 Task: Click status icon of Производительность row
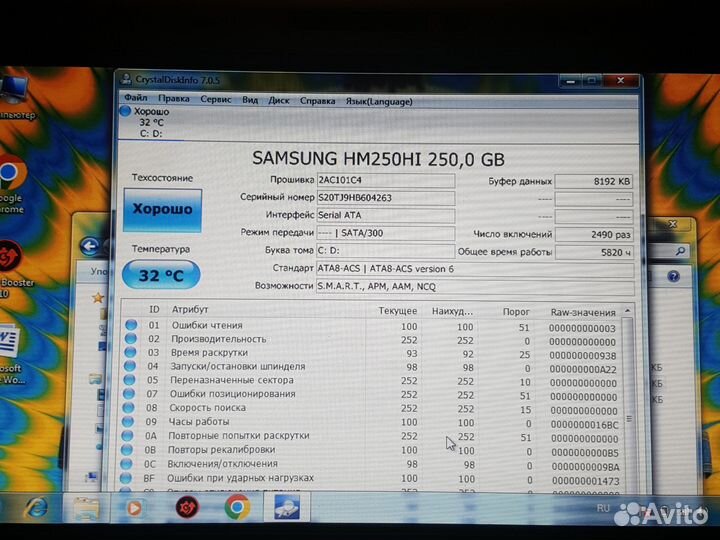130,338
